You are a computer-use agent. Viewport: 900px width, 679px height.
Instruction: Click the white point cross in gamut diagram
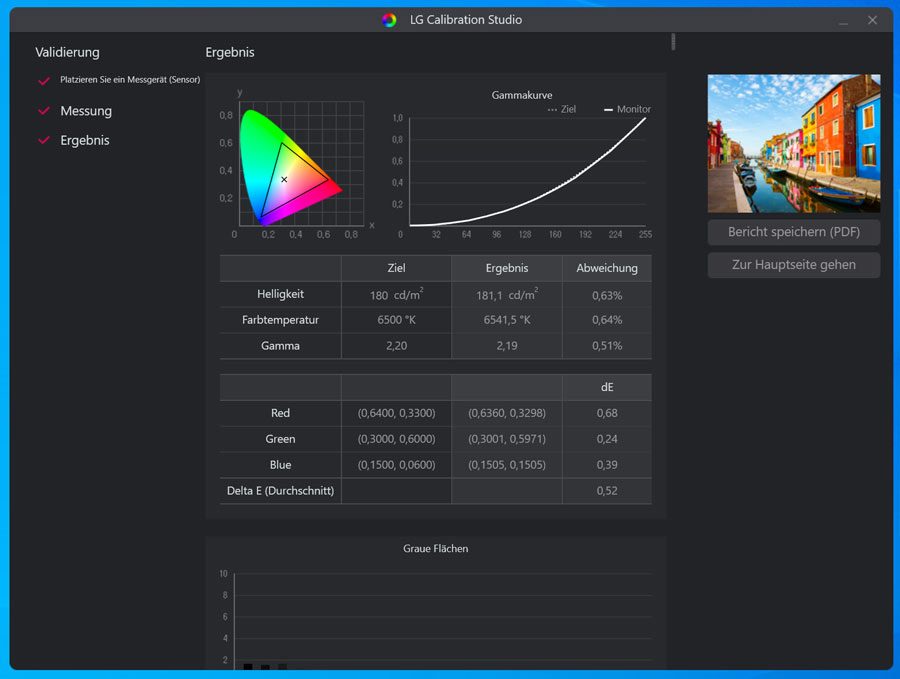pyautogui.click(x=284, y=180)
